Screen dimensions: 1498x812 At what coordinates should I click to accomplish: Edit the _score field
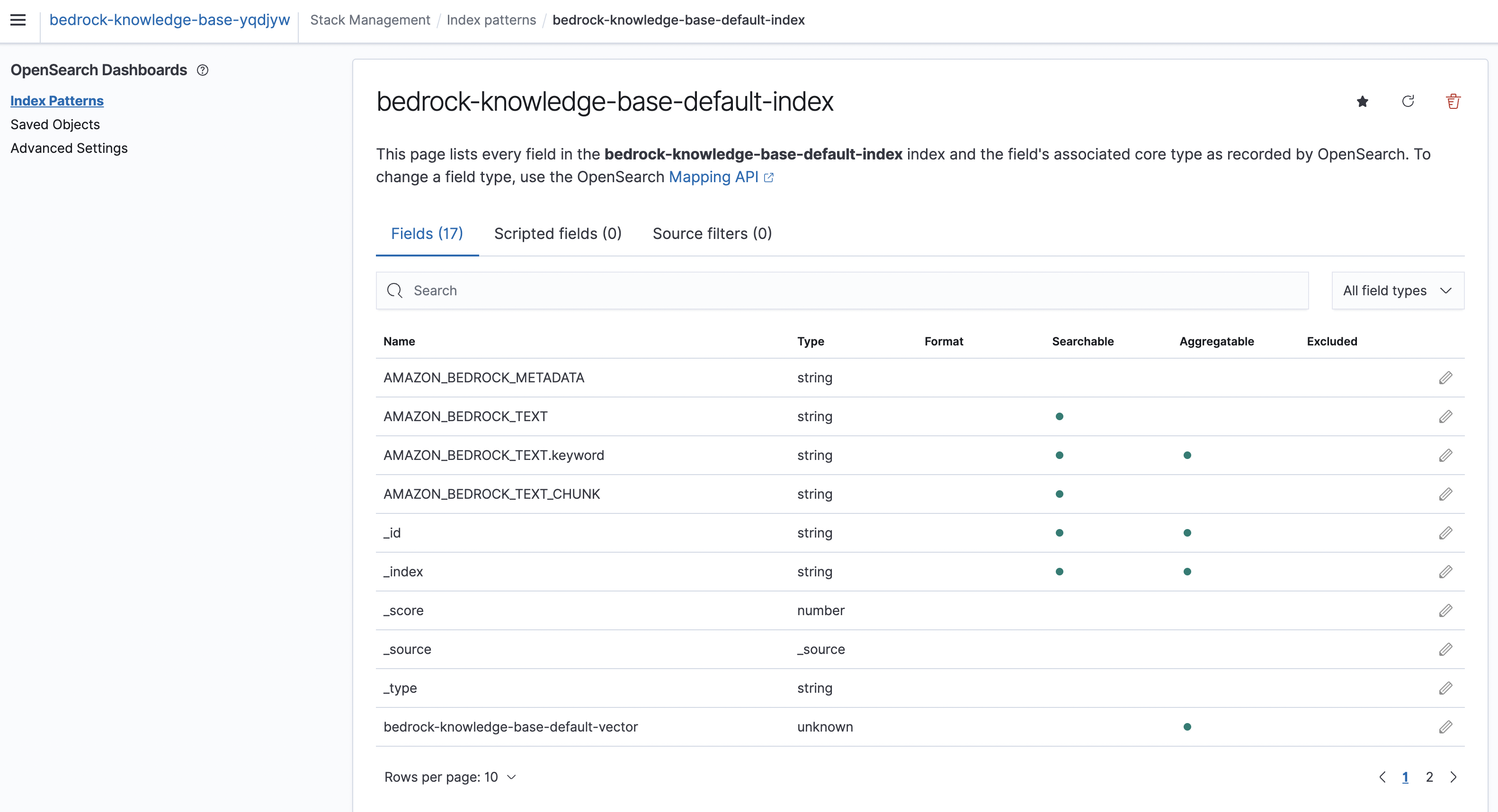point(1445,610)
